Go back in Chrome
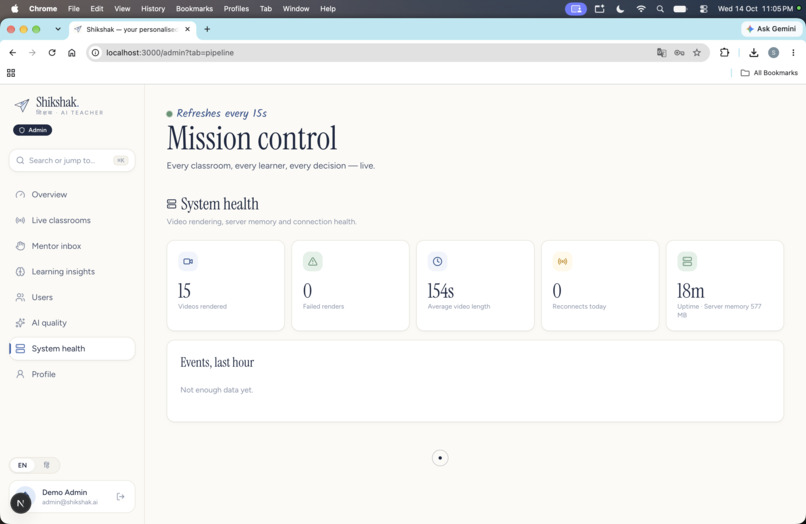Viewport: 806px width, 524px height. [13, 52]
